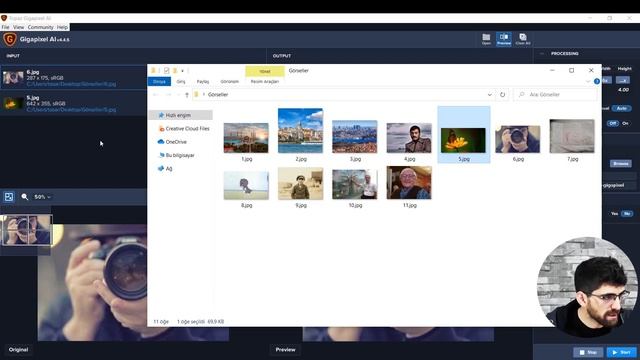This screenshot has height=360, width=640.
Task: Click the Explorer forward arrow
Action: [168, 95]
